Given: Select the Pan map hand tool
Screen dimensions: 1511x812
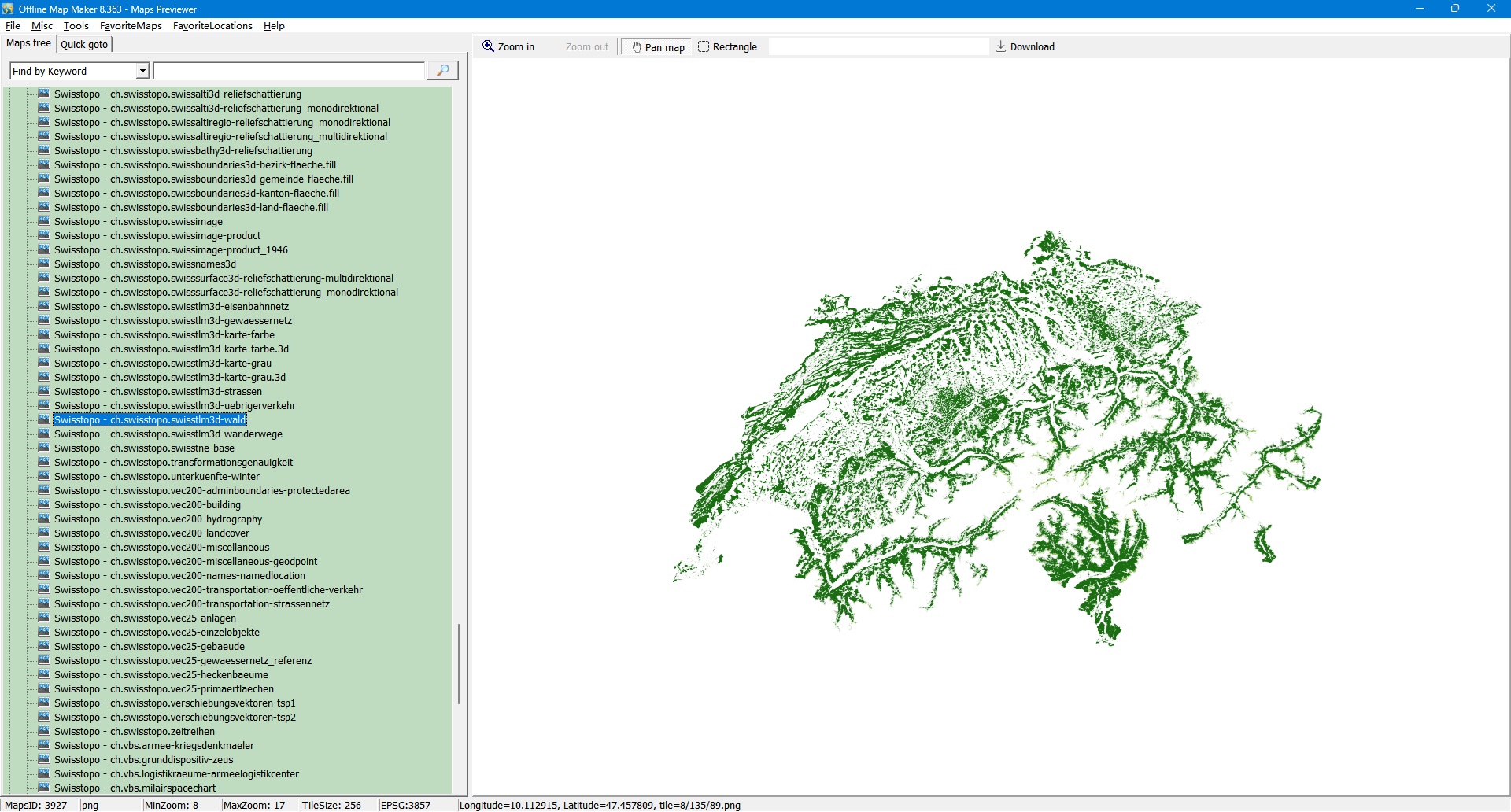Looking at the screenshot, I should (x=658, y=47).
